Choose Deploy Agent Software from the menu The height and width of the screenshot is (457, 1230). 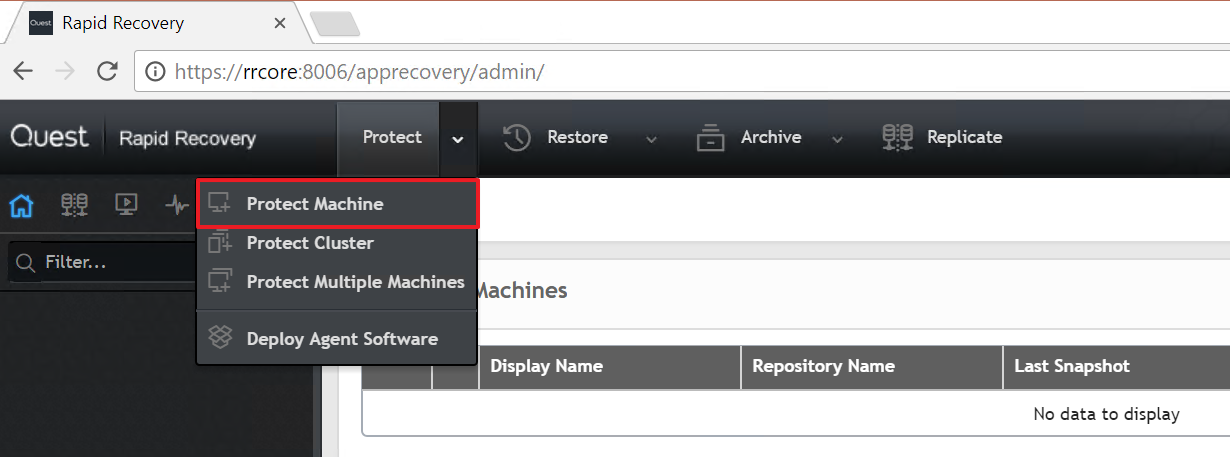(342, 339)
